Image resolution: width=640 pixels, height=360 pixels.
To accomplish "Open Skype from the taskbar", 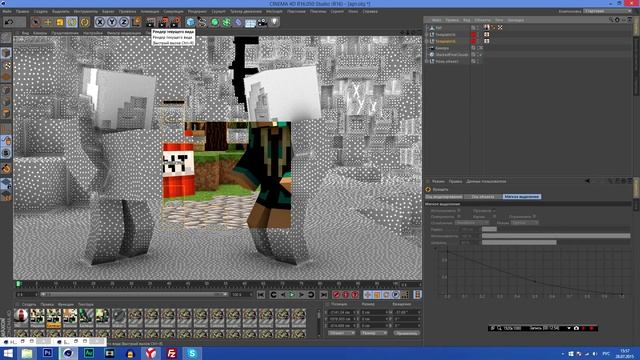I will (192, 353).
